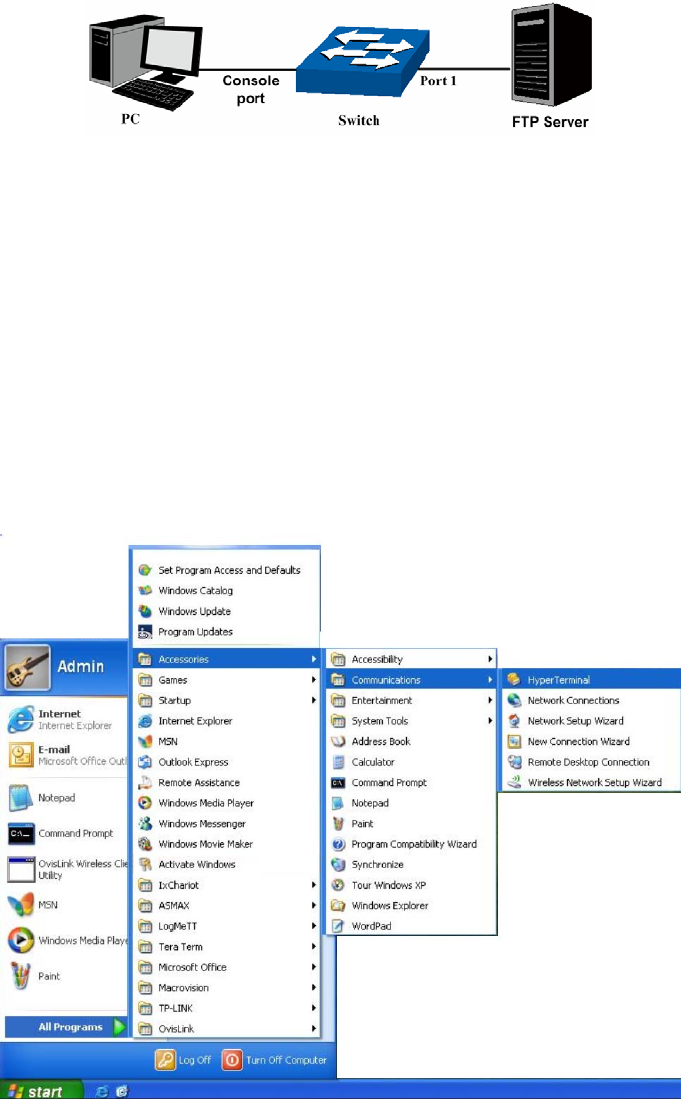
Task: Expand the Accessories submenu arrow
Action: pyautogui.click(x=313, y=659)
